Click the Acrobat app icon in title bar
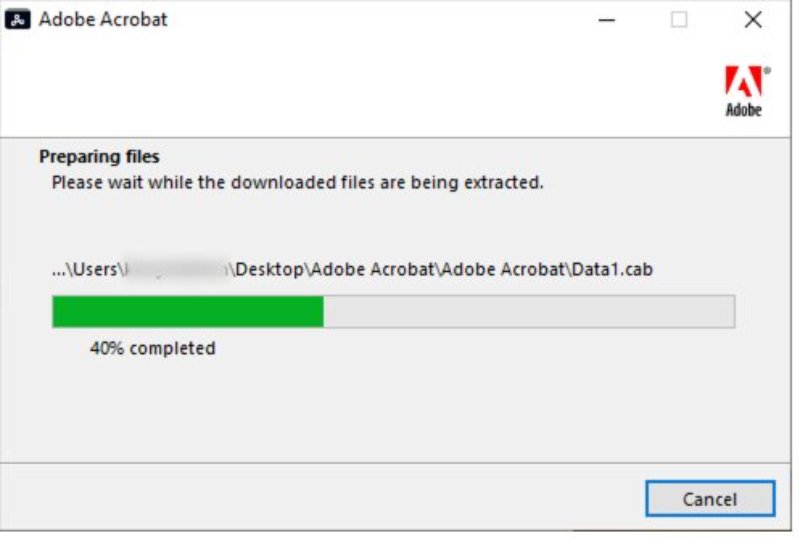The width and height of the screenshot is (800, 538). pos(19,20)
